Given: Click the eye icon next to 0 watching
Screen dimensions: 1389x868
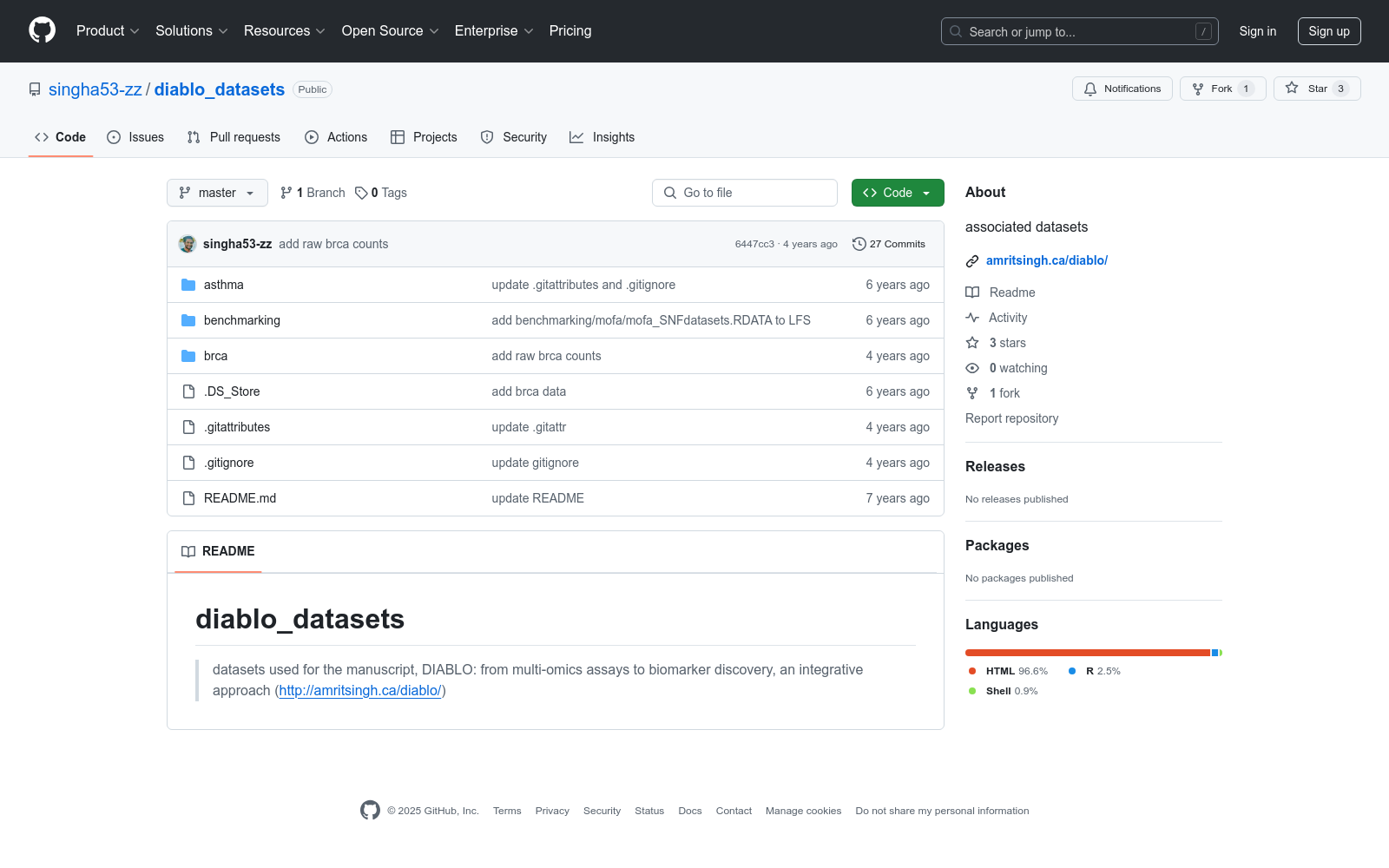Looking at the screenshot, I should 972,368.
